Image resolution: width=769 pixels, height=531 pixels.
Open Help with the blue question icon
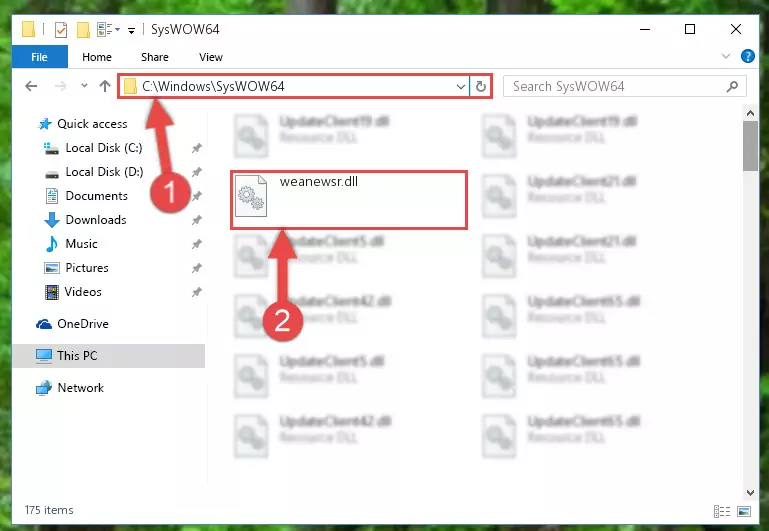(x=747, y=56)
